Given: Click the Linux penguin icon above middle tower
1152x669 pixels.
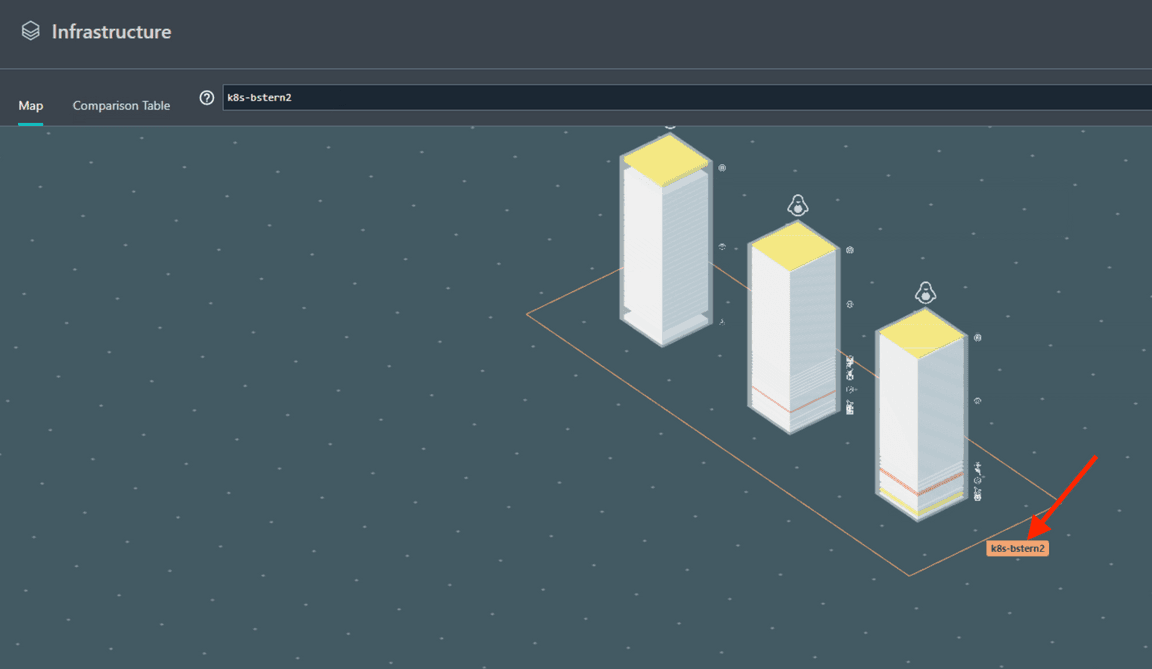Looking at the screenshot, I should click(x=797, y=206).
